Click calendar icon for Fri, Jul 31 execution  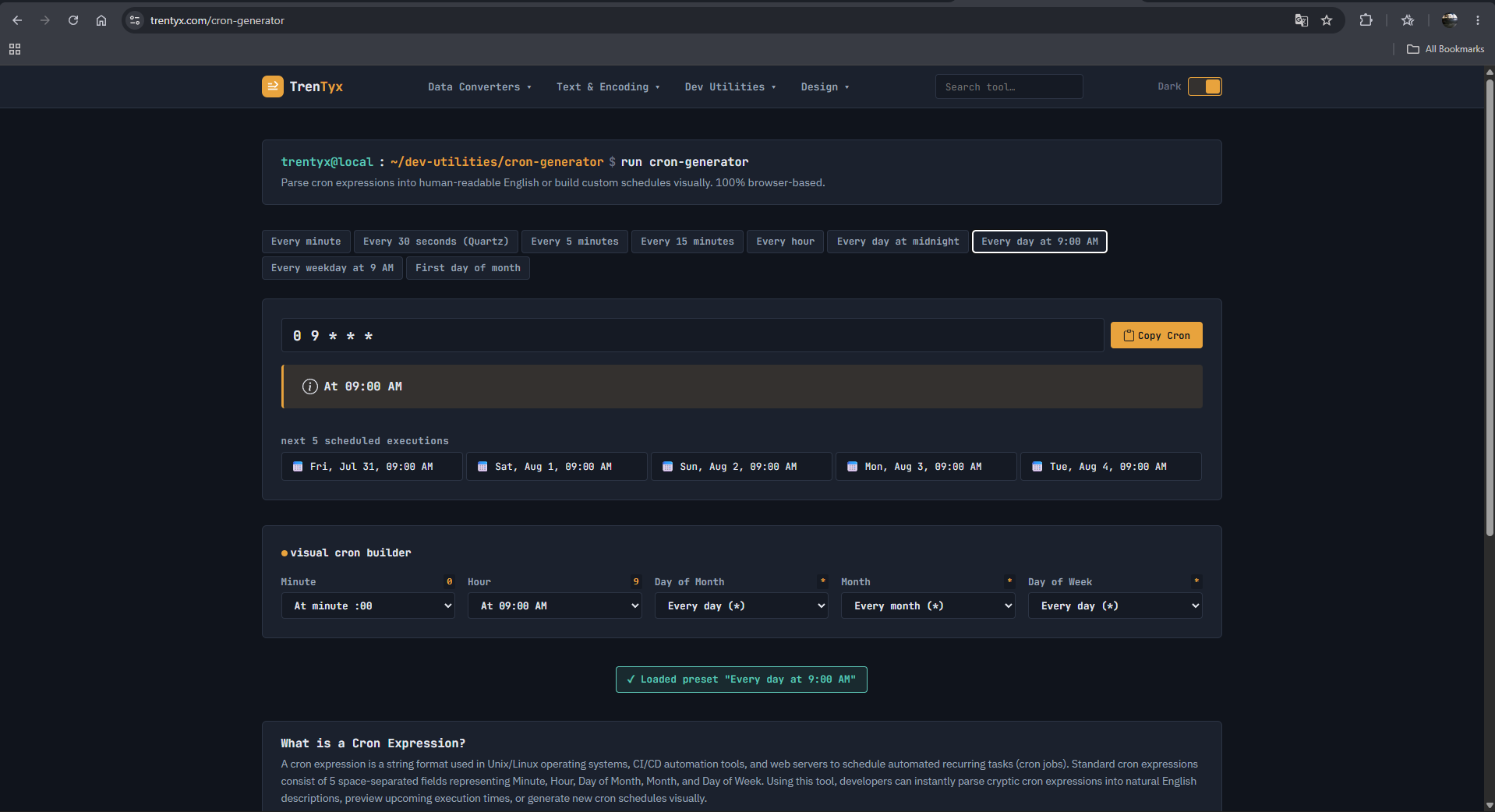click(297, 467)
